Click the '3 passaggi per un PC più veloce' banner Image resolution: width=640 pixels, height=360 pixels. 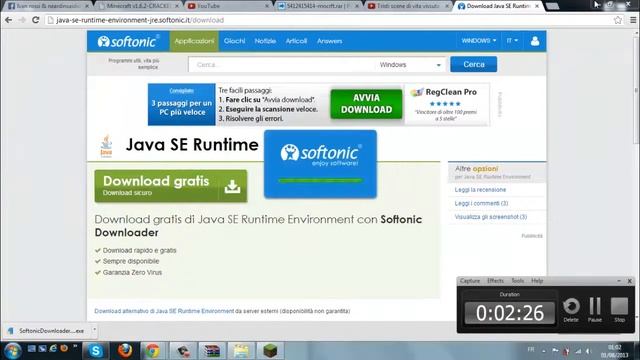[x=182, y=104]
